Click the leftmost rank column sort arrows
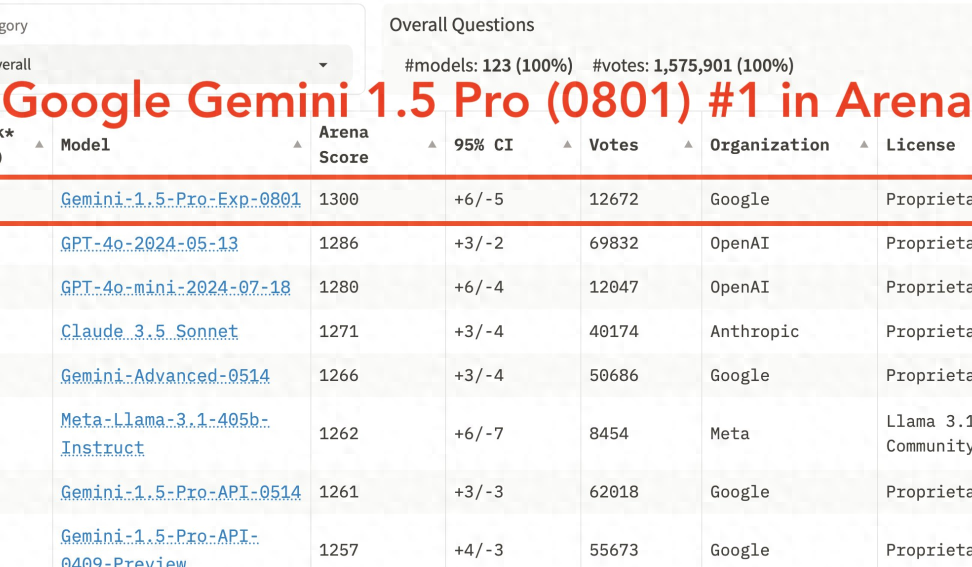 click(39, 145)
